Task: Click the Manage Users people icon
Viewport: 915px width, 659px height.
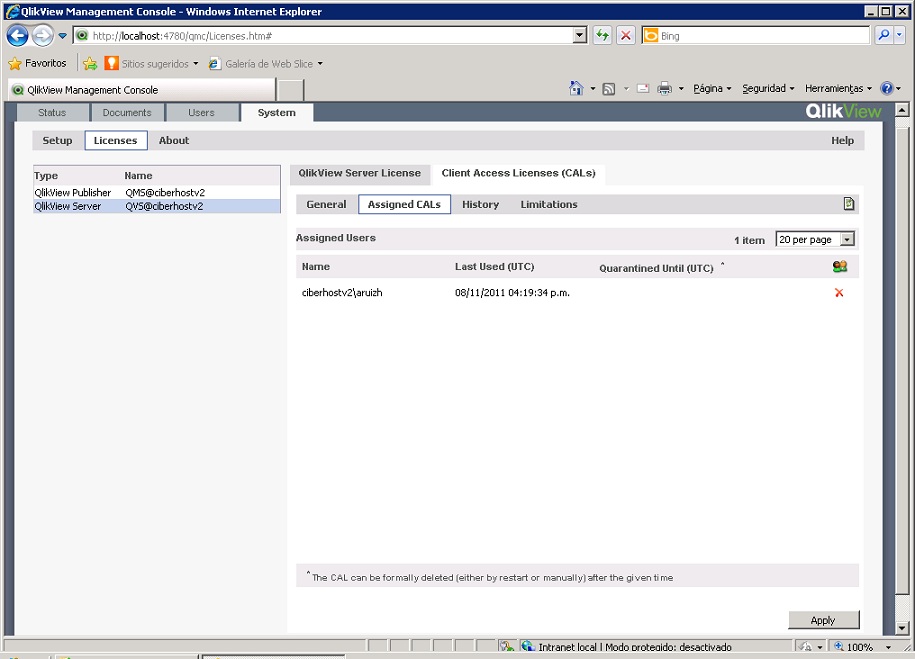Action: pyautogui.click(x=840, y=267)
